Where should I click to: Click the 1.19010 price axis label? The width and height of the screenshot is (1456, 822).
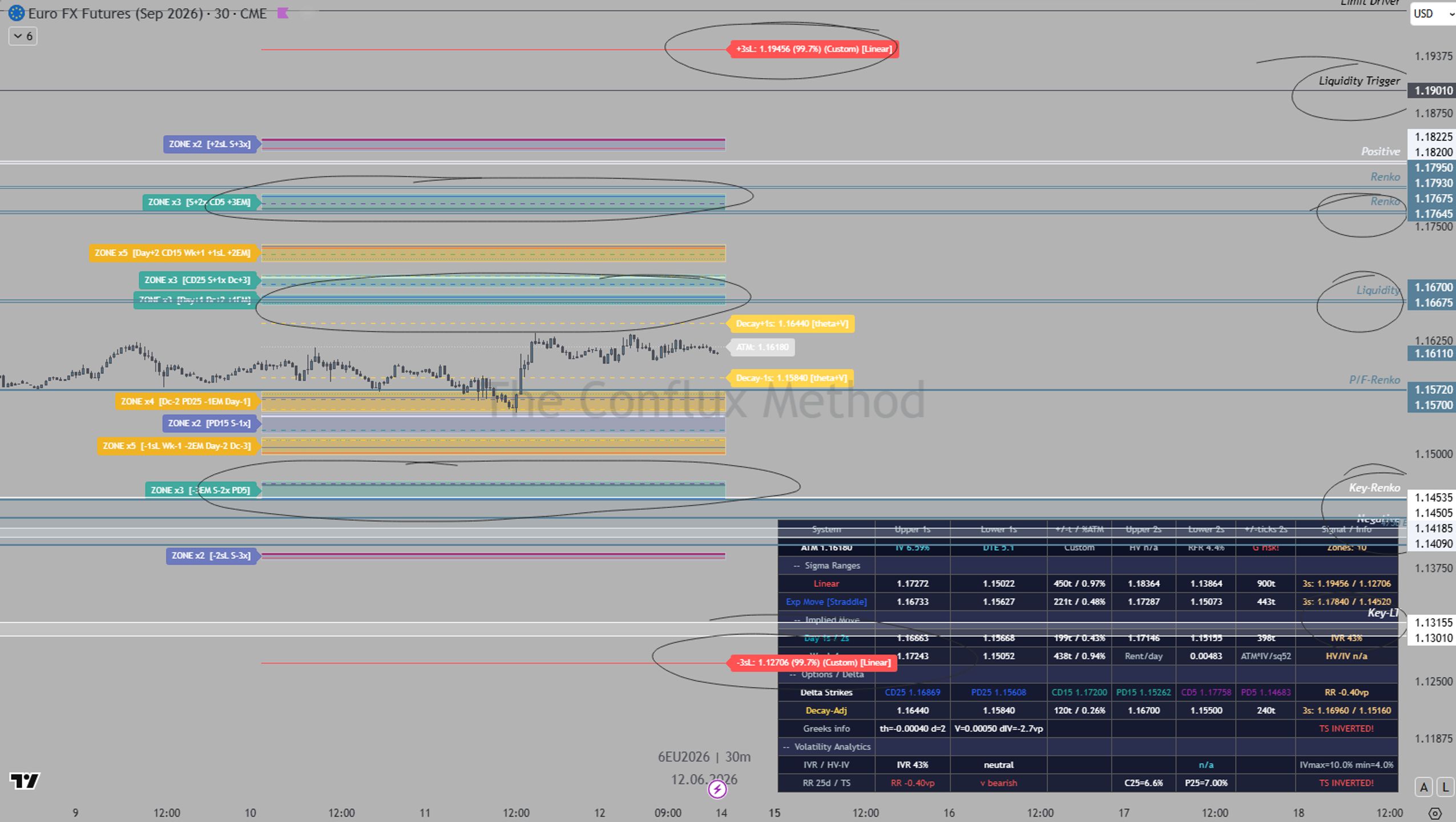click(x=1432, y=90)
